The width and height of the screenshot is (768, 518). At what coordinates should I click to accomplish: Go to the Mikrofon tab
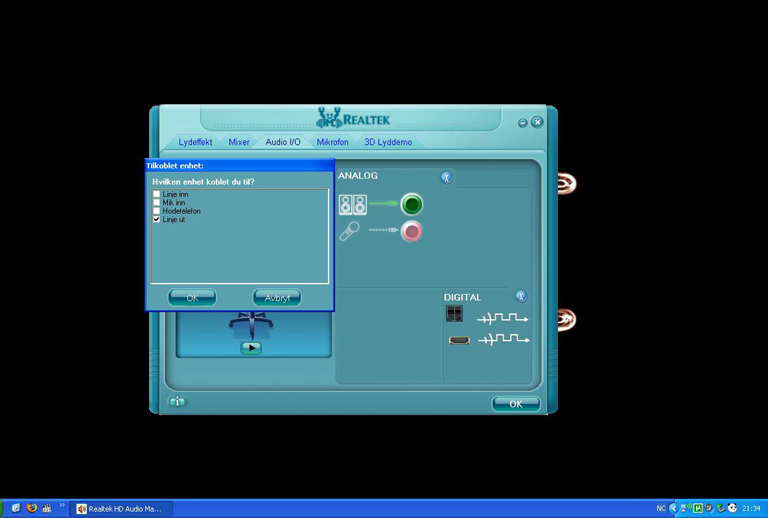click(x=333, y=142)
